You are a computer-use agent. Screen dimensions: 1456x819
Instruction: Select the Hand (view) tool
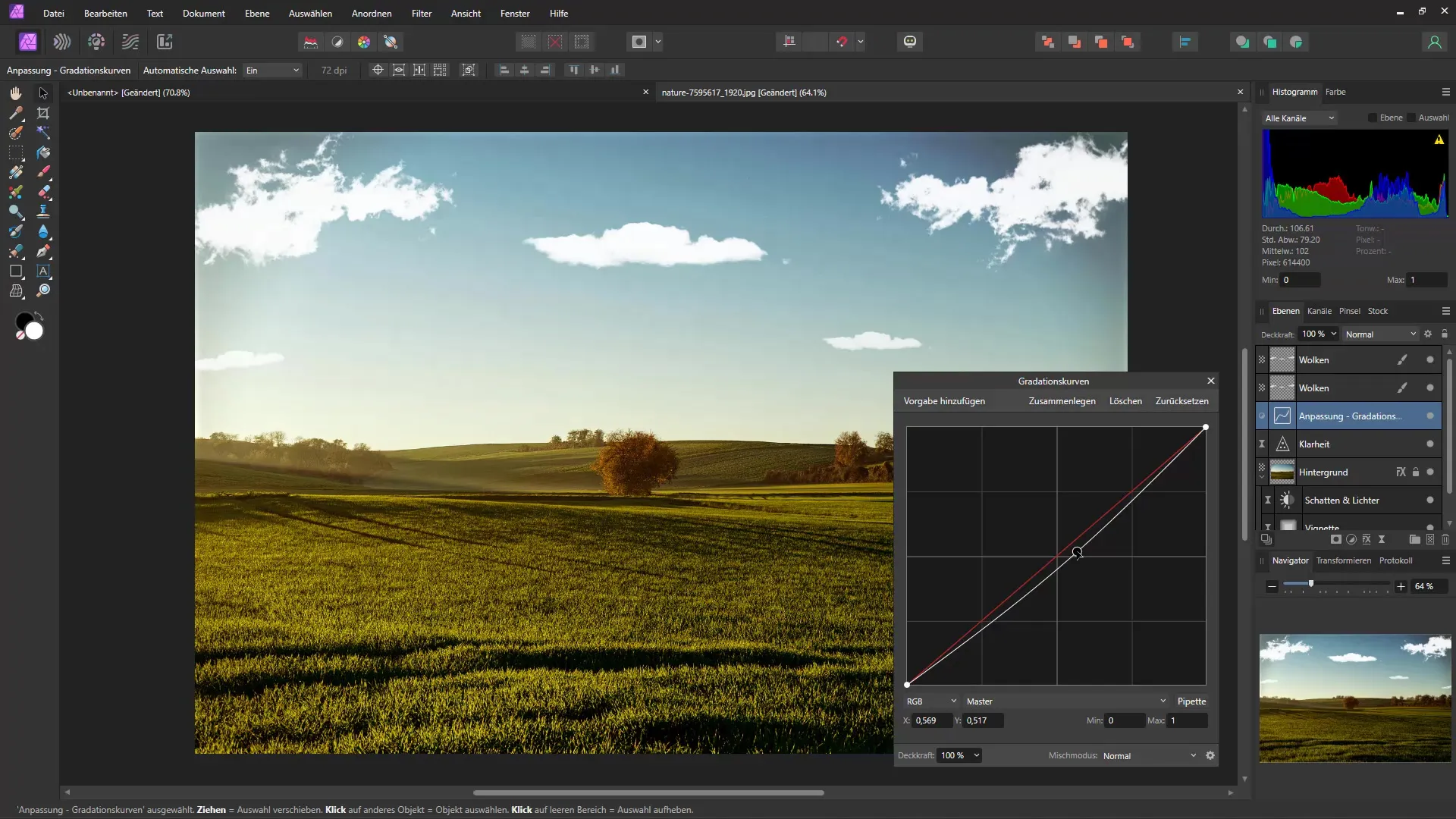click(15, 93)
